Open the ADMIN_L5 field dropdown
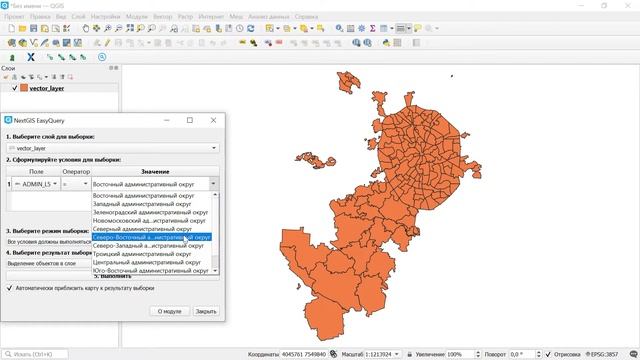This screenshot has height=360, width=640. (x=36, y=184)
